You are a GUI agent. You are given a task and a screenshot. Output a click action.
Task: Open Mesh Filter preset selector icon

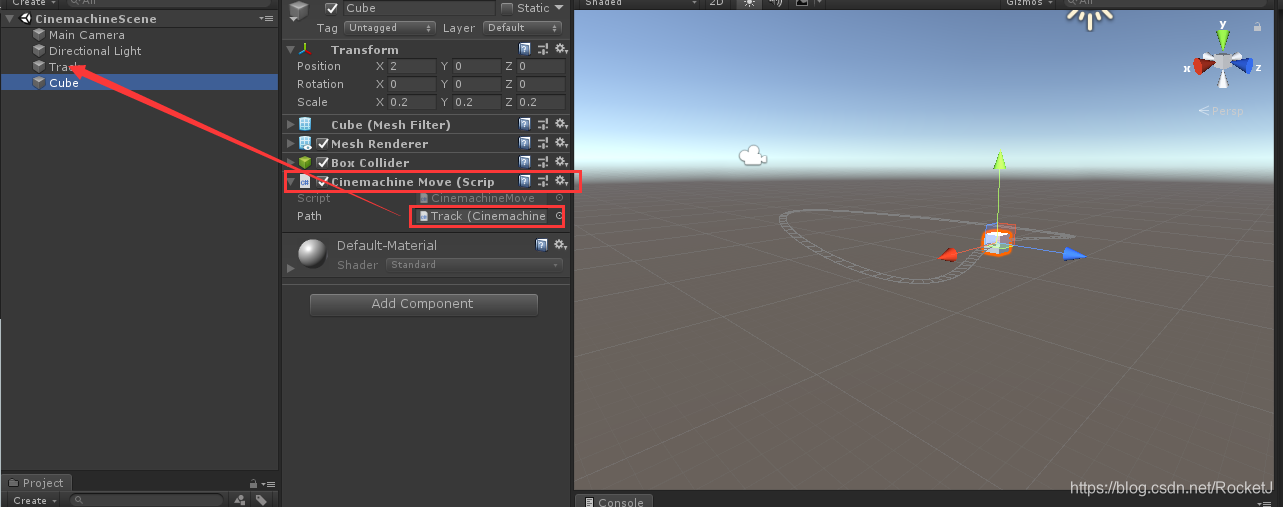543,124
